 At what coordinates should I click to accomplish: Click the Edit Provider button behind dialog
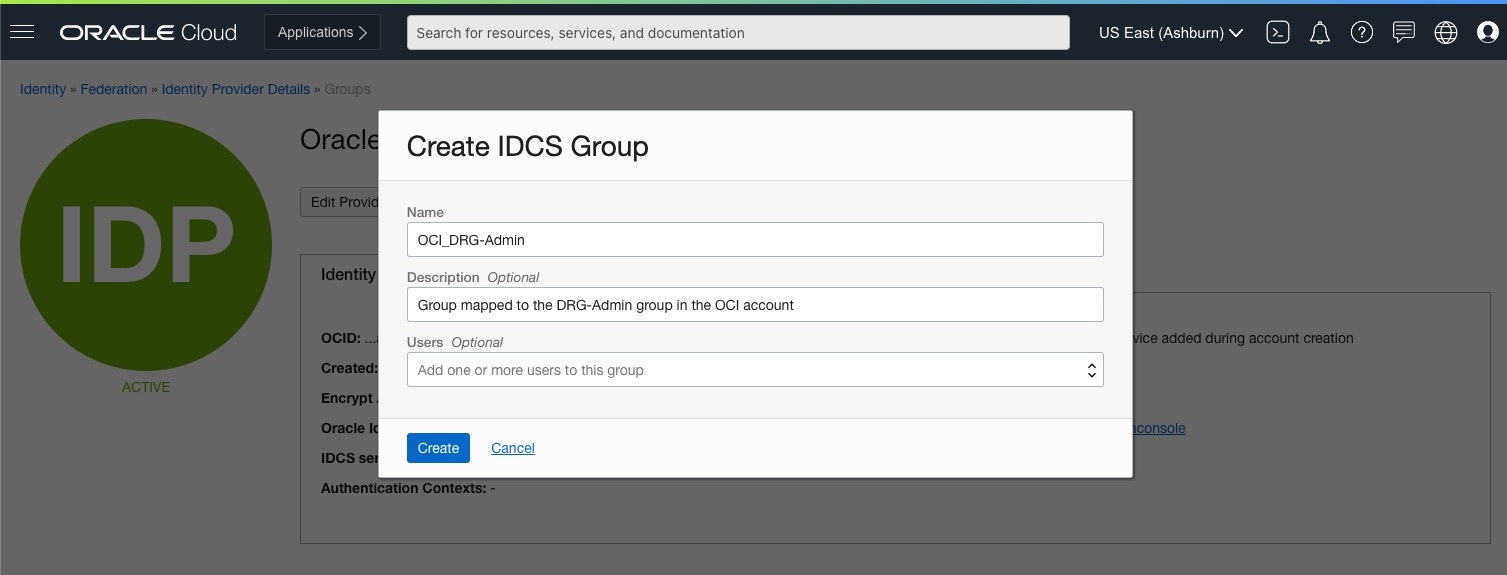coord(340,202)
